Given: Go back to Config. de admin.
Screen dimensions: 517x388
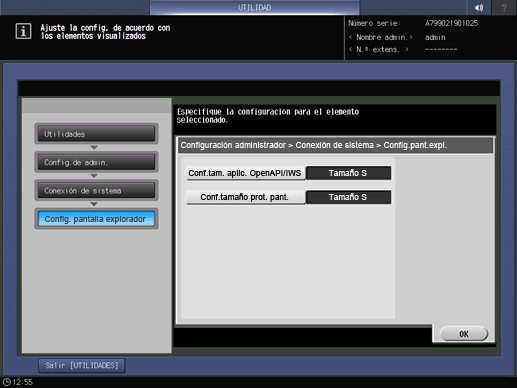Looking at the screenshot, I should pyautogui.click(x=96, y=162).
